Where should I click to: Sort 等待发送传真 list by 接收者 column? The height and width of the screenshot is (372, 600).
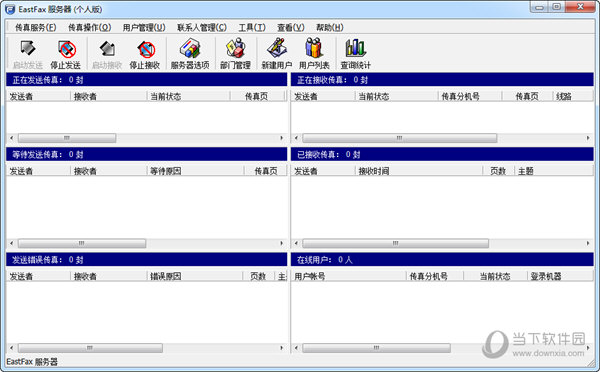click(109, 171)
